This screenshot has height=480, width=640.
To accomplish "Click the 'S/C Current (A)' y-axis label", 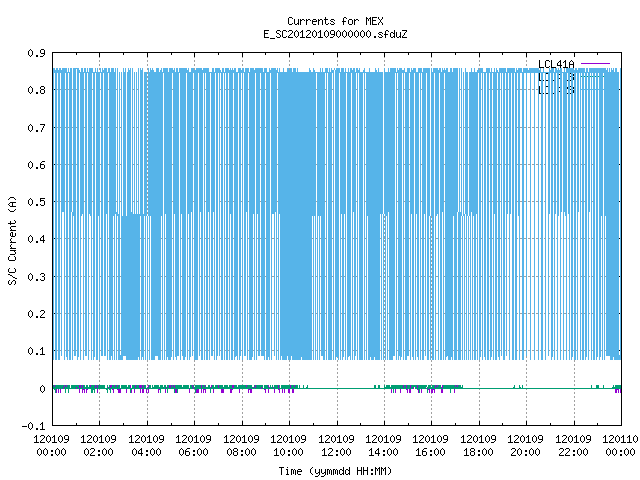I will point(13,240).
